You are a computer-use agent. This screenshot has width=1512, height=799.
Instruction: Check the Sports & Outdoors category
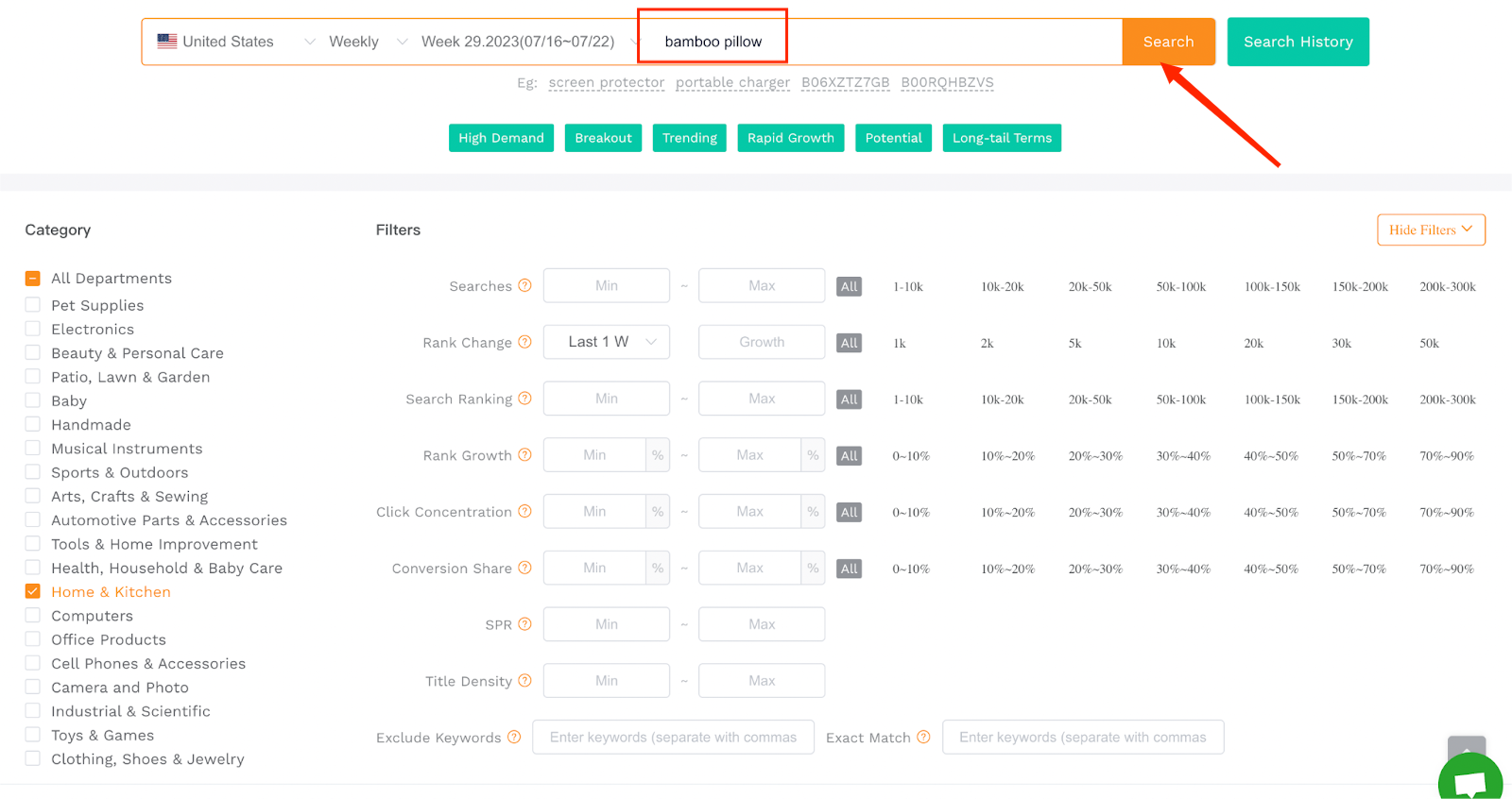click(33, 472)
